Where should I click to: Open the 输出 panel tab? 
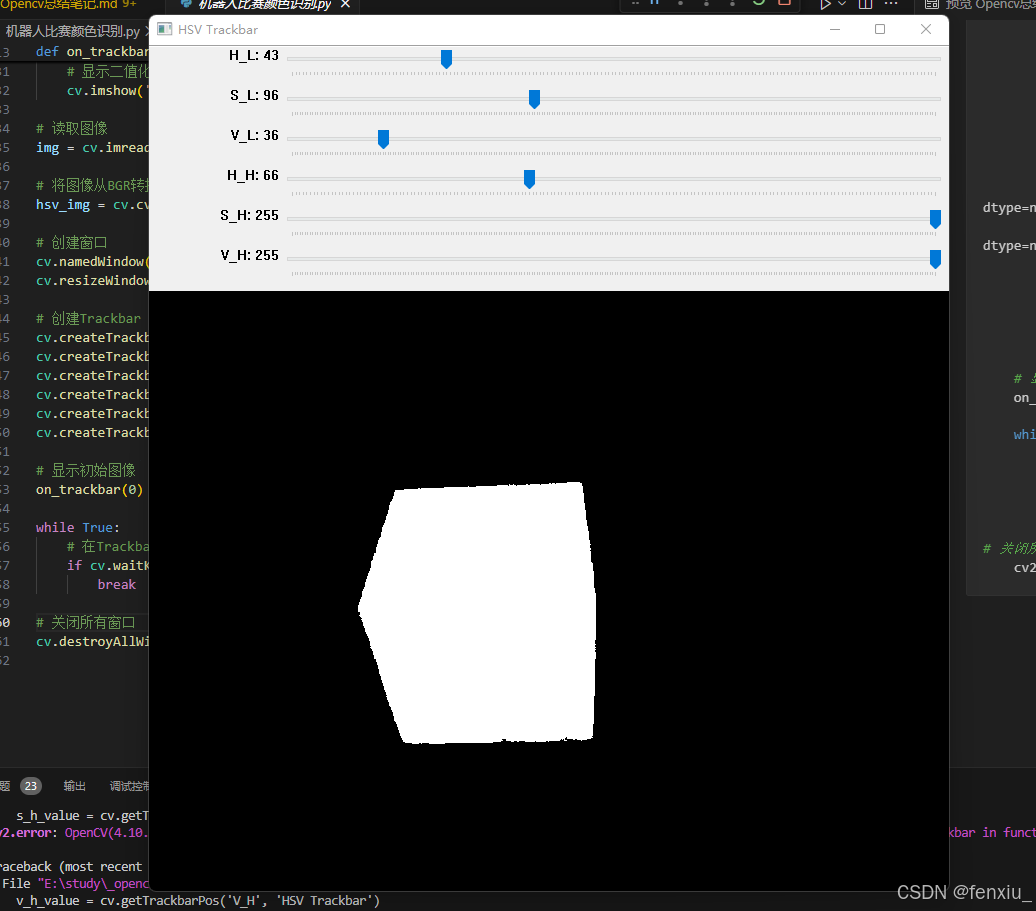tap(75, 786)
